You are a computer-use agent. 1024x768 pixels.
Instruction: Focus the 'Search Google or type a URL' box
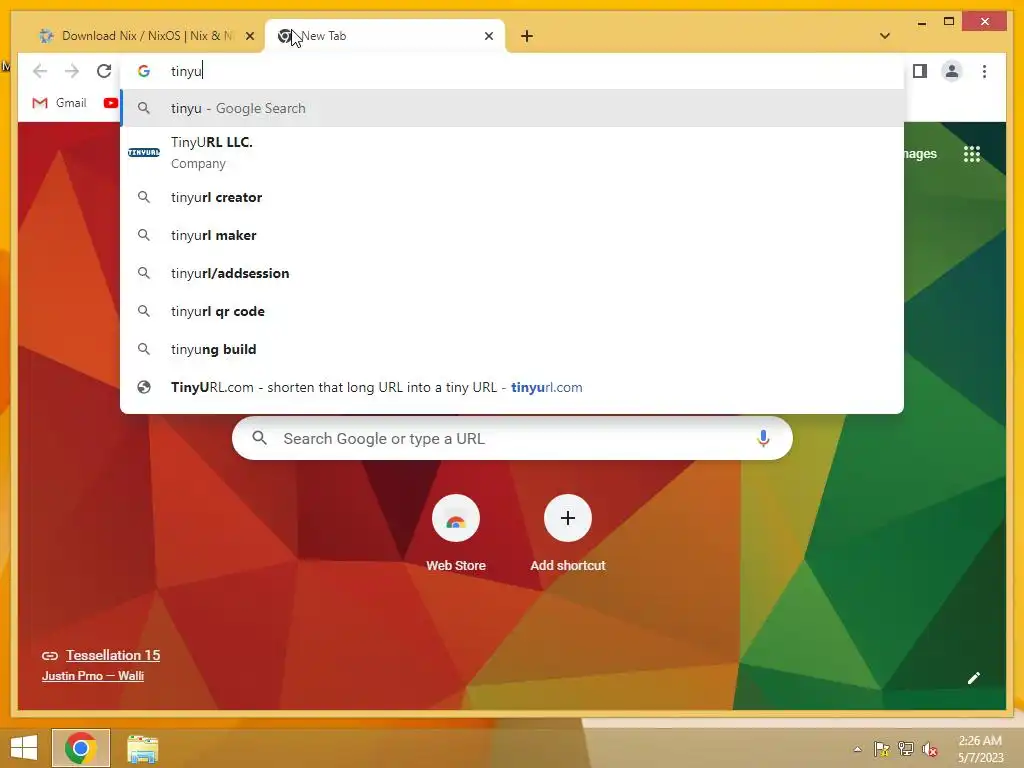pos(512,438)
